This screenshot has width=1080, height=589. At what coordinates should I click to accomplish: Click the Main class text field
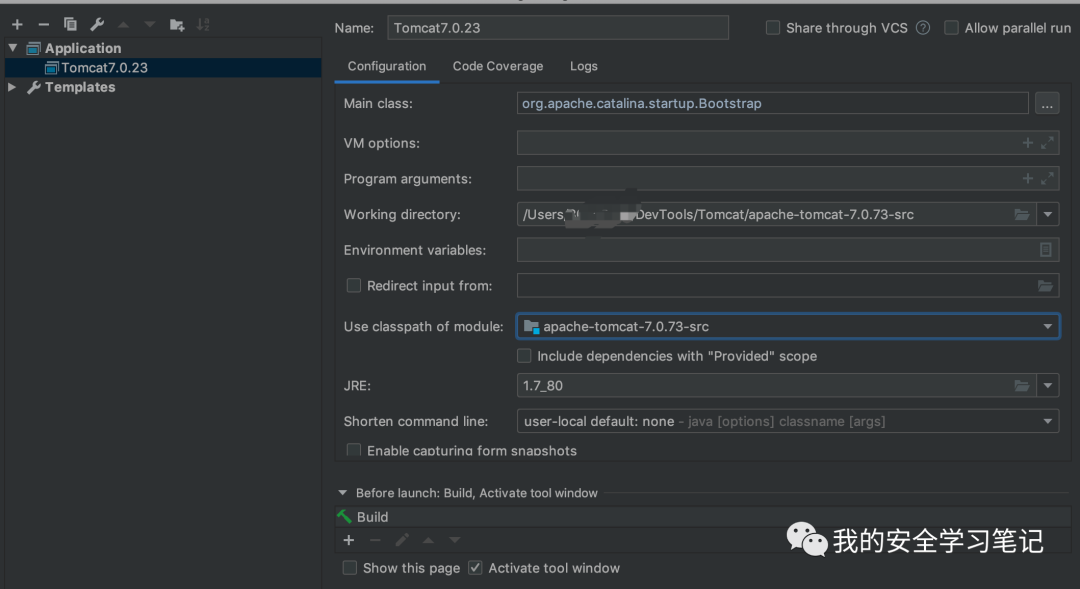click(x=772, y=103)
